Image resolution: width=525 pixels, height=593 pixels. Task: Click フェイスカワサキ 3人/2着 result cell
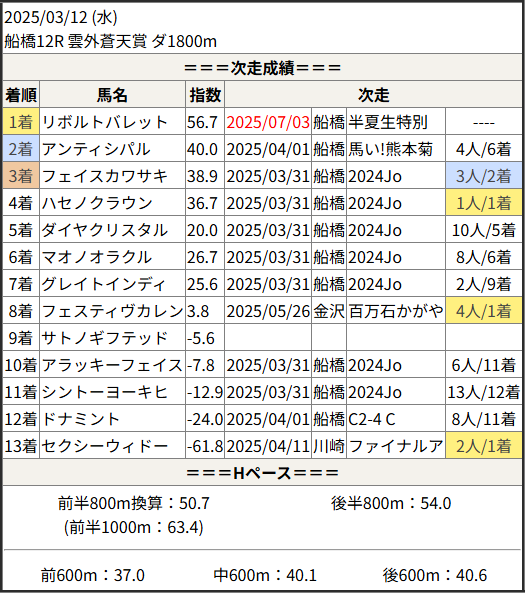coord(484,176)
